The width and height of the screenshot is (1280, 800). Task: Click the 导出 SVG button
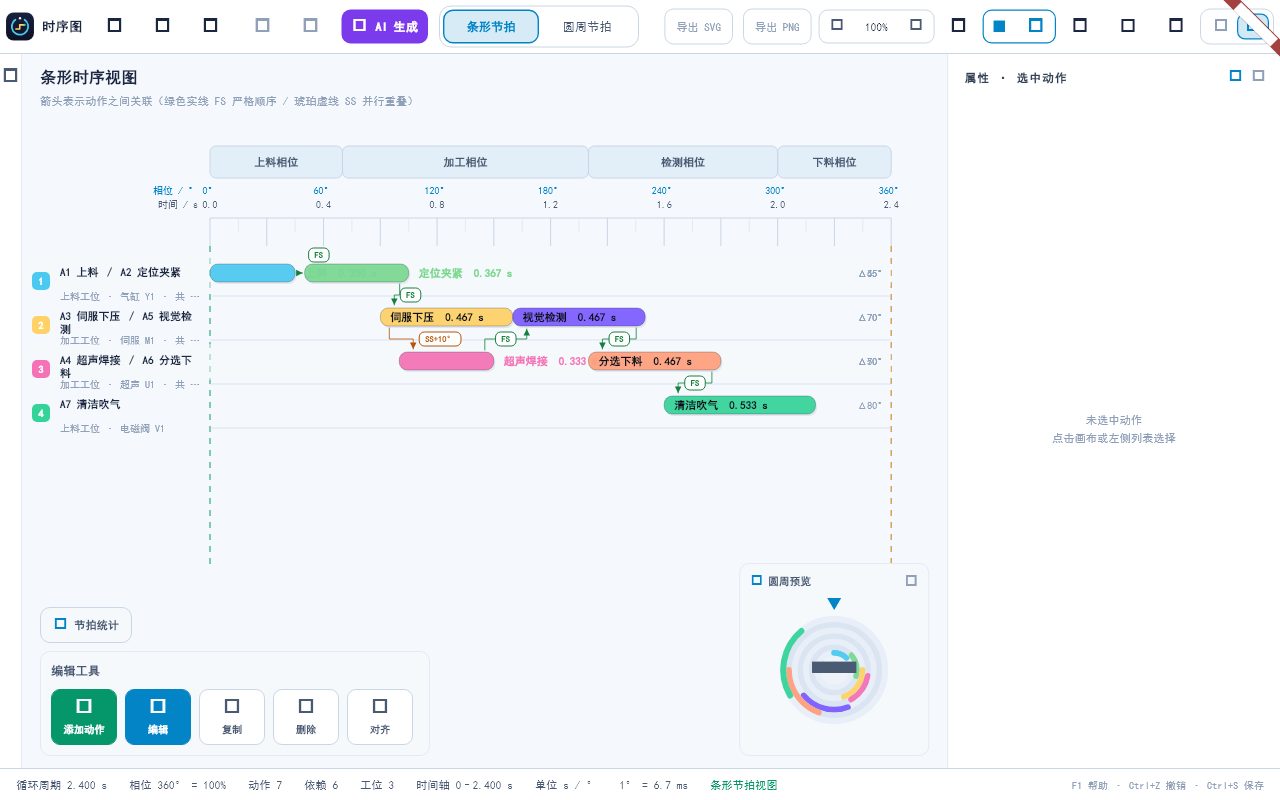[699, 27]
